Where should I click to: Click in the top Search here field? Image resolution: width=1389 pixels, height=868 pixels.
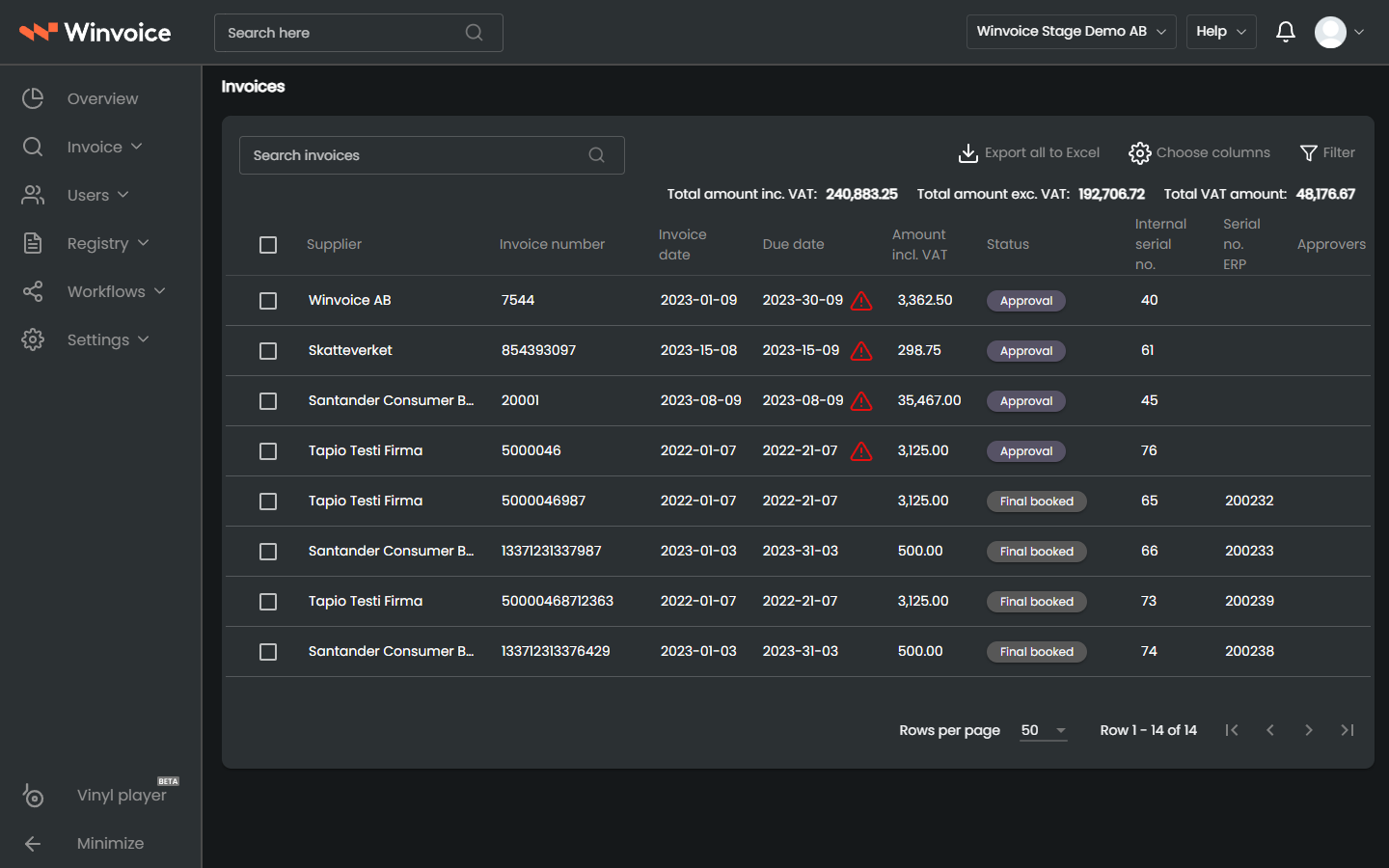point(358,33)
